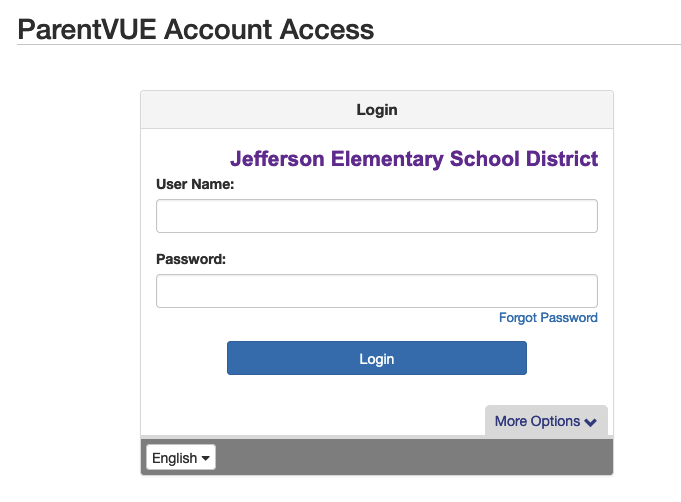This screenshot has width=681, height=502.
Task: Click the word ParentVUE in the title
Action: [86, 30]
